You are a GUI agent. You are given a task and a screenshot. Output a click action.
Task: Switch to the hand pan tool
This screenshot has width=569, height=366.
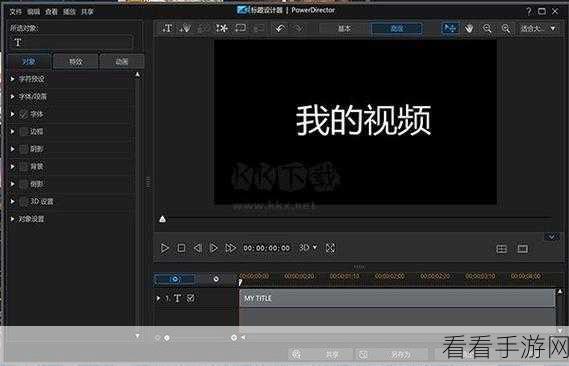click(469, 28)
